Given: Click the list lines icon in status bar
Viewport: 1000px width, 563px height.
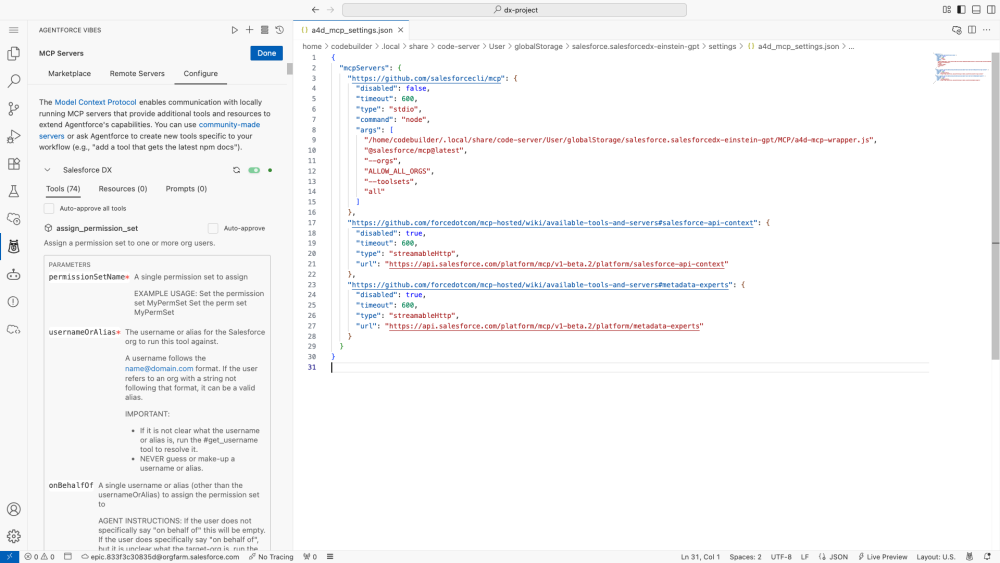Looking at the screenshot, I should pyautogui.click(x=330, y=557).
